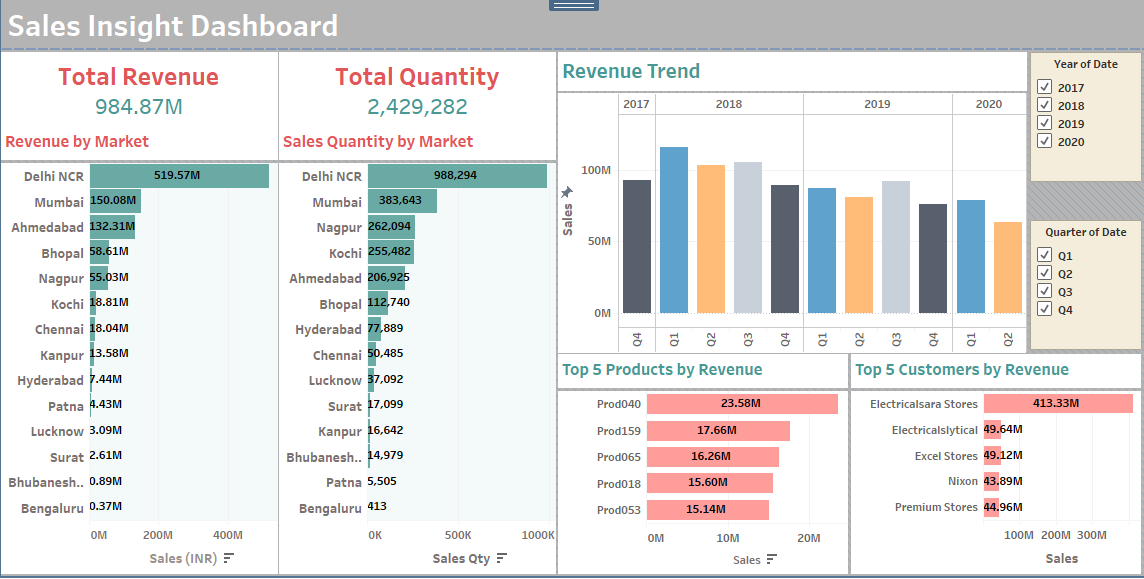
Task: Click the handle at top of dashboard
Action: point(574,5)
